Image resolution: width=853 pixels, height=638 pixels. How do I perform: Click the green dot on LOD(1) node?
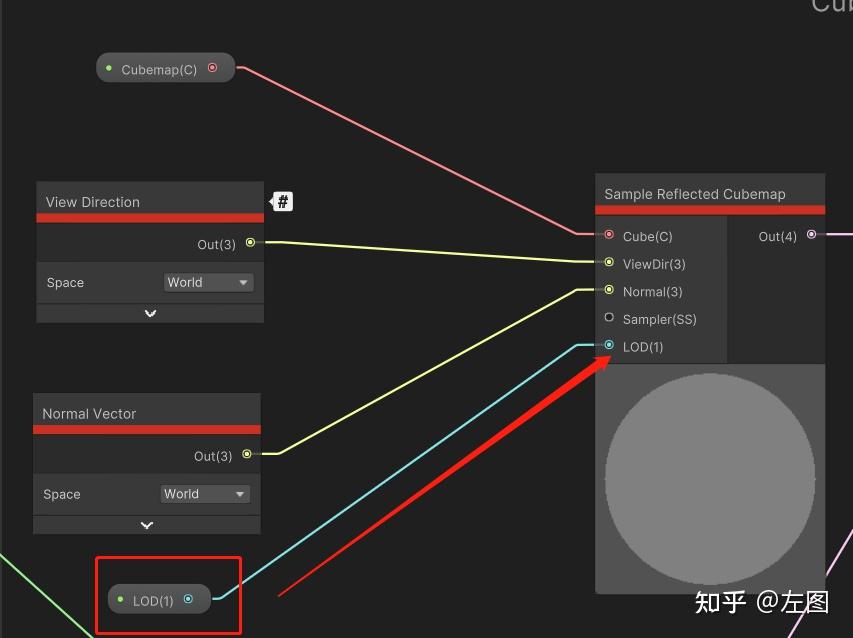point(119,599)
